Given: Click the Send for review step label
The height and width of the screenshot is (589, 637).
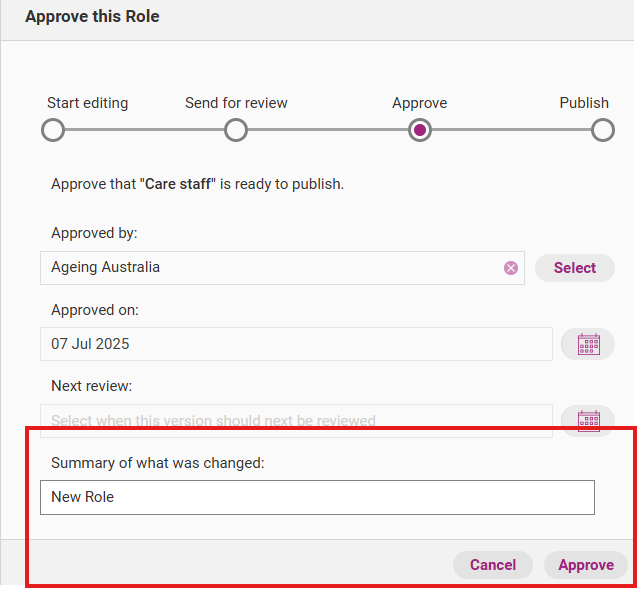Looking at the screenshot, I should pos(236,103).
